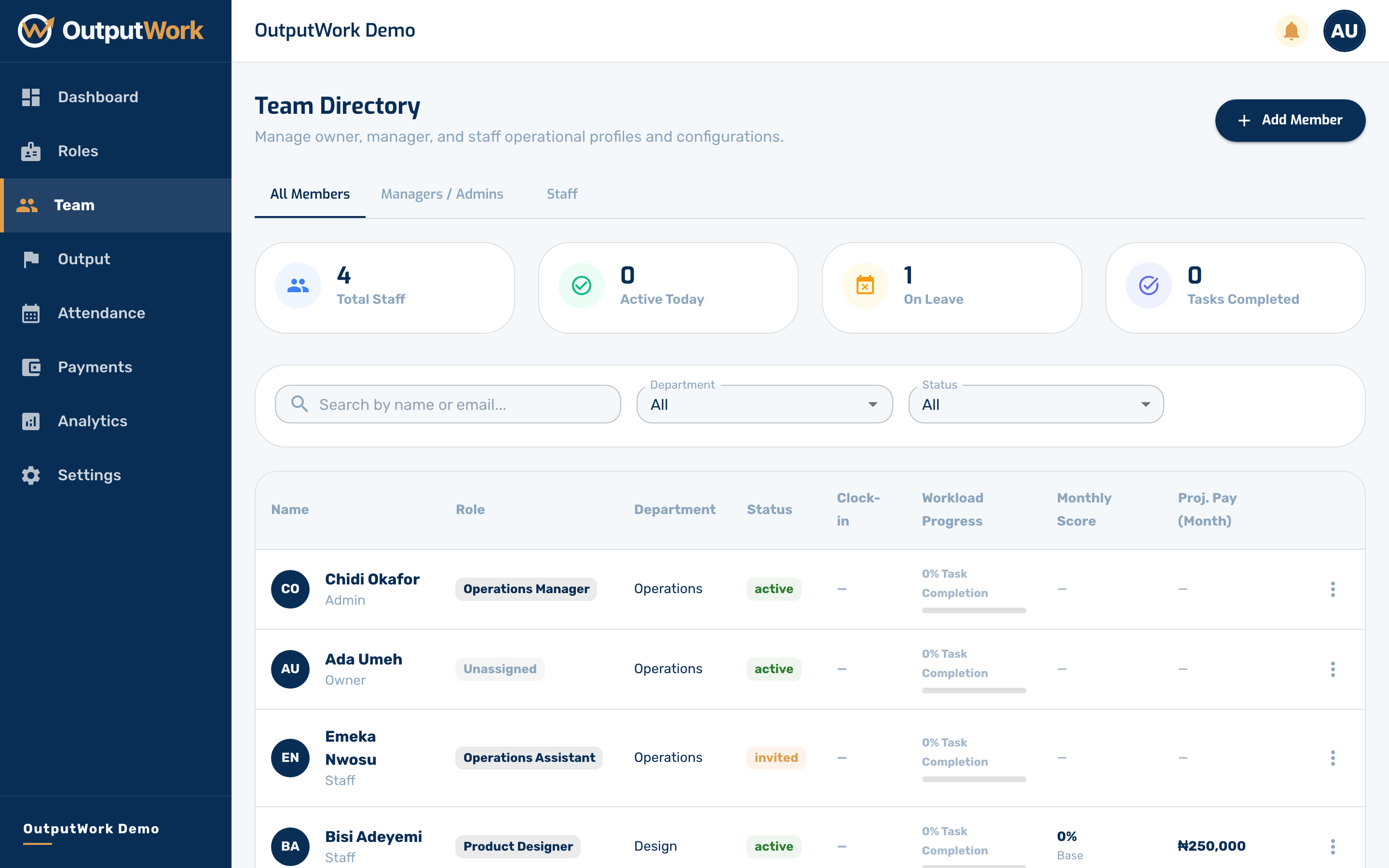Image resolution: width=1389 pixels, height=868 pixels.
Task: Open the Dashboard grid icon
Action: pos(31,97)
